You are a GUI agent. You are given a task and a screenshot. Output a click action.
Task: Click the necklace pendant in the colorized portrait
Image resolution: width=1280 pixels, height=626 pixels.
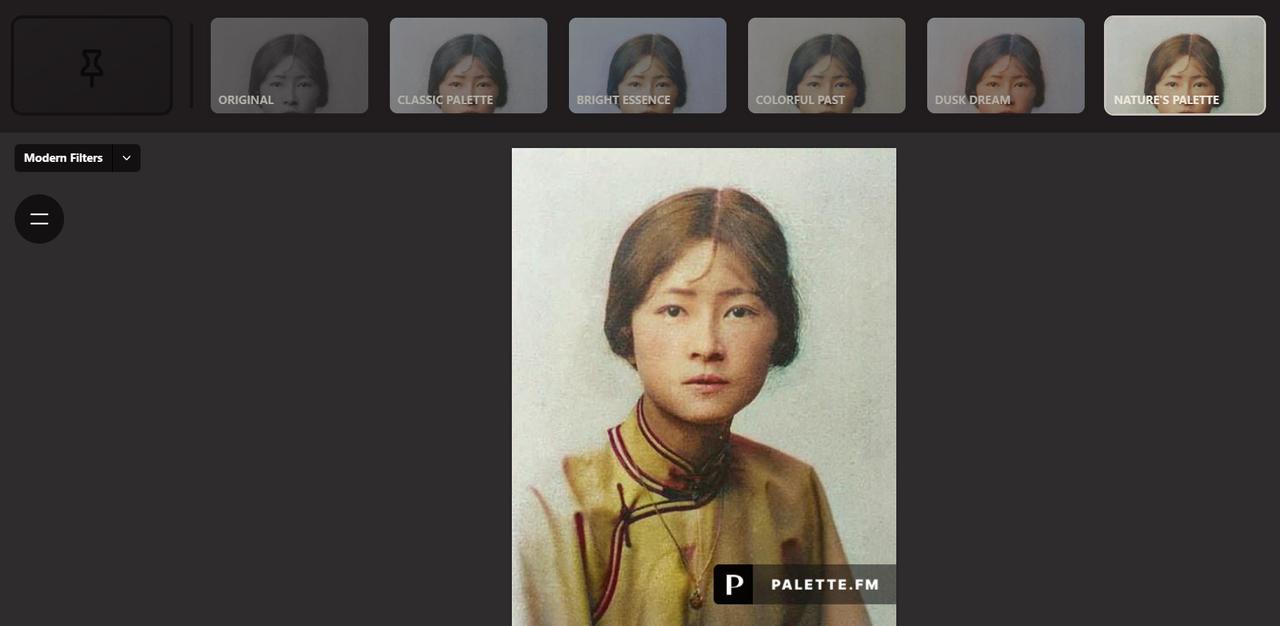695,598
